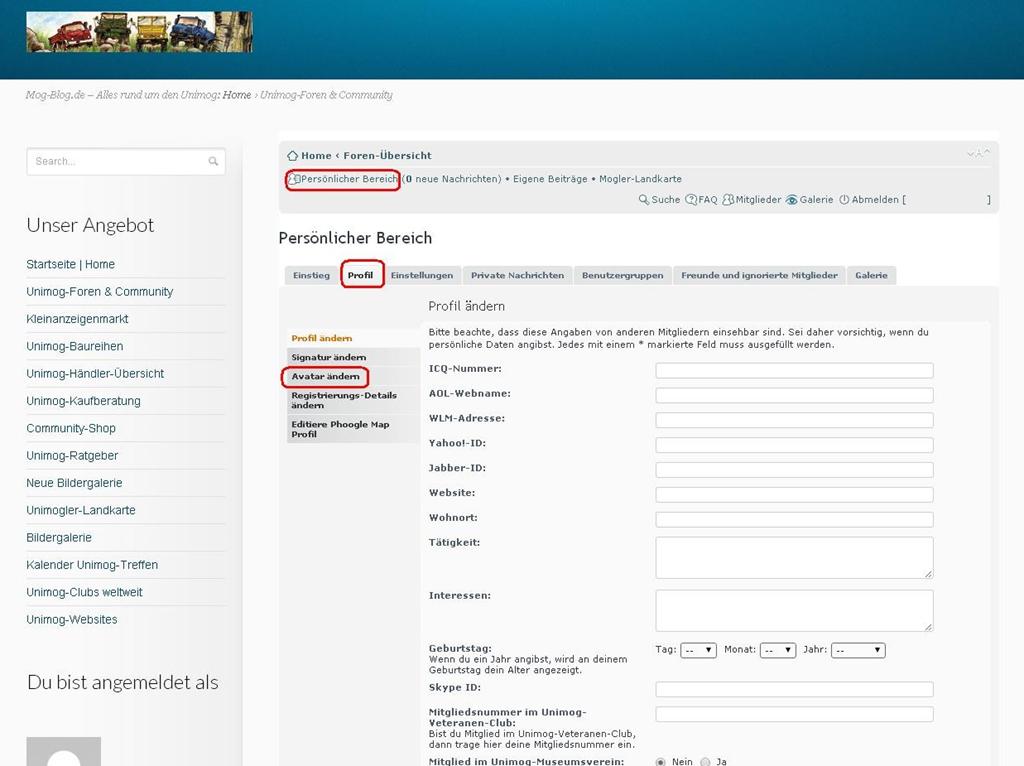Screen dimensions: 1024x766
Task: Open the Tag birthday dropdown
Action: click(698, 650)
